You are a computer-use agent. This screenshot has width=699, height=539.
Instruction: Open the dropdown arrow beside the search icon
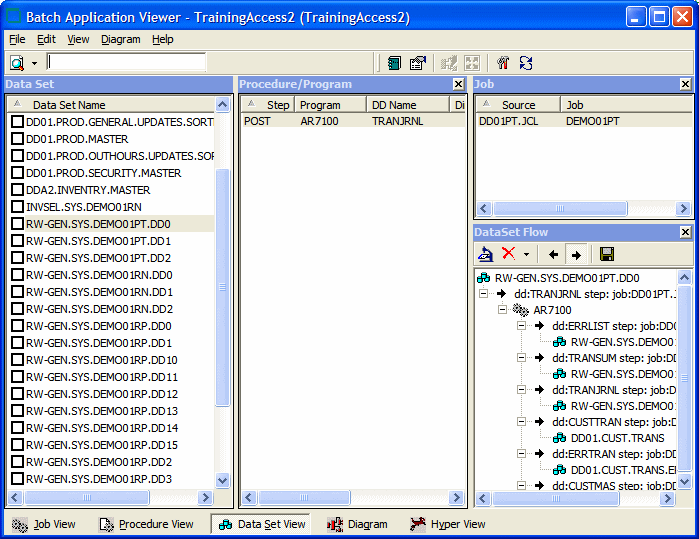click(33, 63)
